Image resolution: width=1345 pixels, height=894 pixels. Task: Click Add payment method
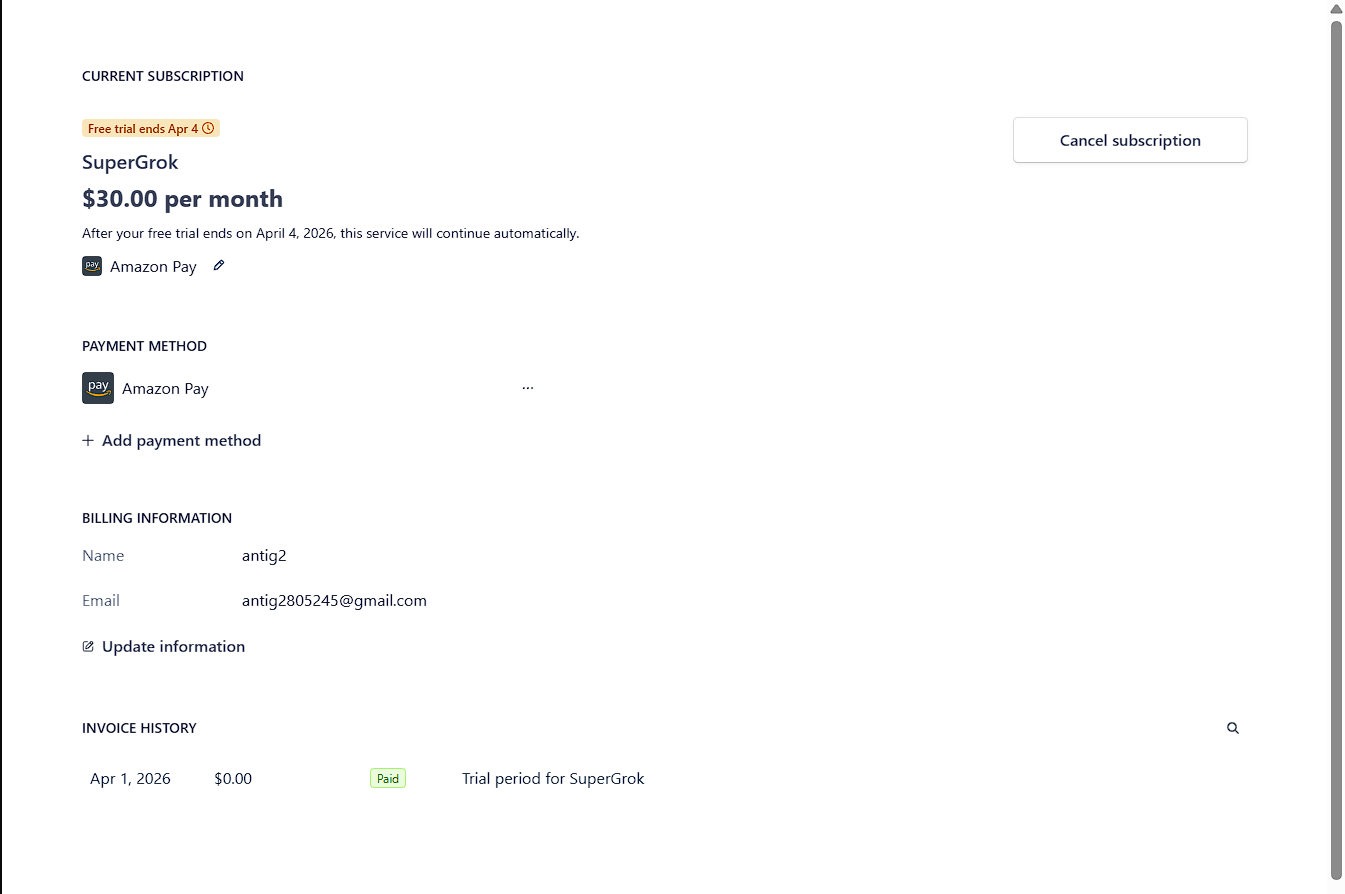pos(172,441)
